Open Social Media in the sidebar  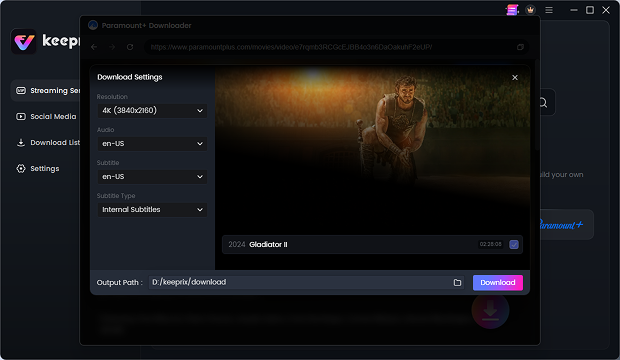(46, 117)
